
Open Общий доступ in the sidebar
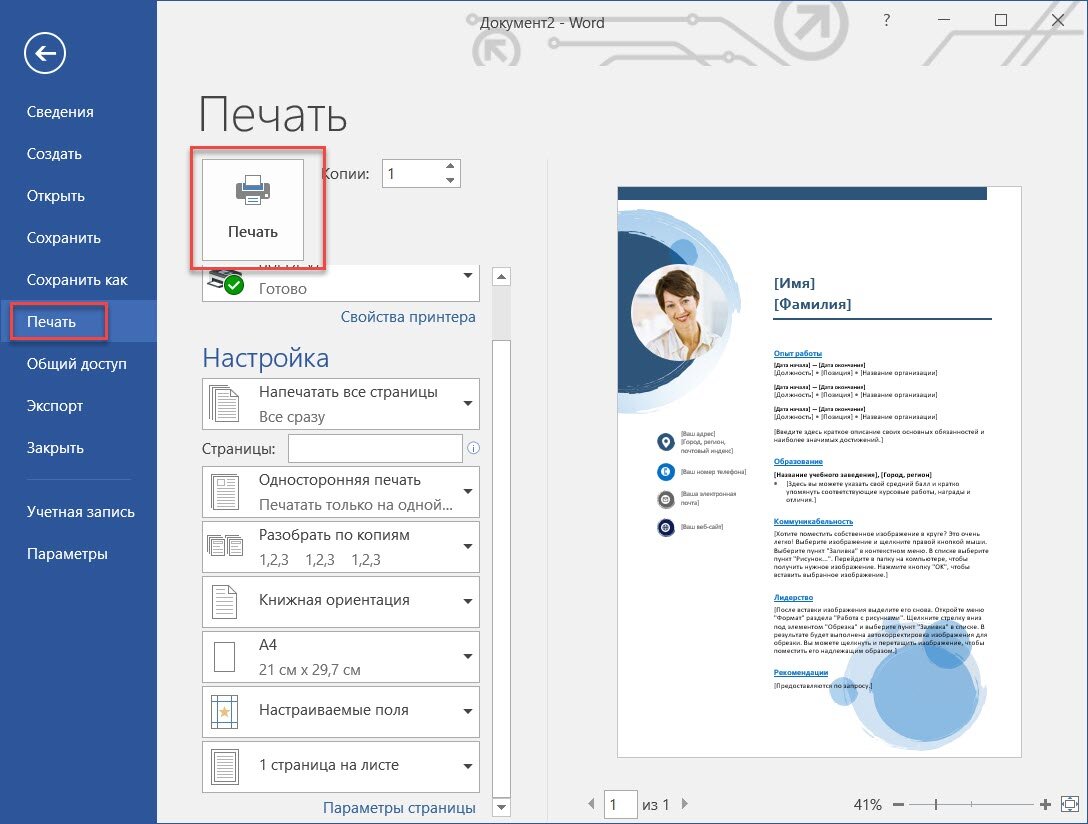(76, 364)
